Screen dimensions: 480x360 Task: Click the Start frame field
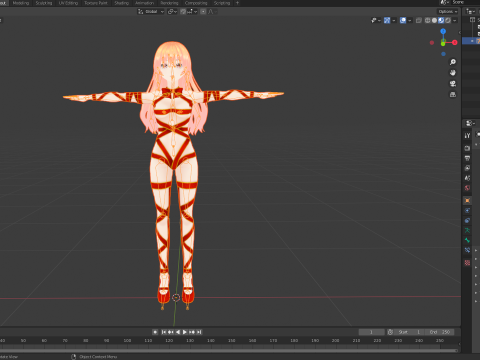(409, 332)
